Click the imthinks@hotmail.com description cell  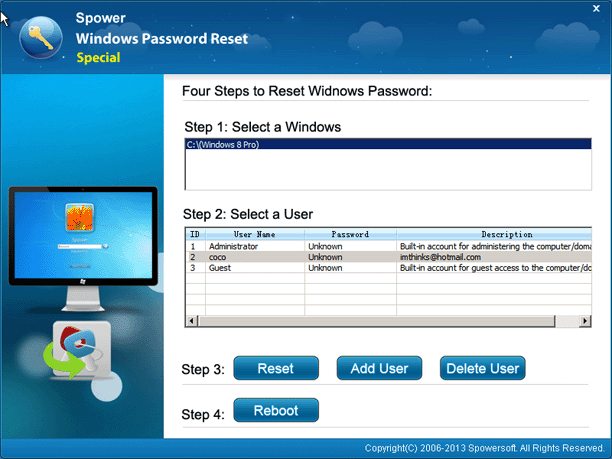tap(440, 257)
